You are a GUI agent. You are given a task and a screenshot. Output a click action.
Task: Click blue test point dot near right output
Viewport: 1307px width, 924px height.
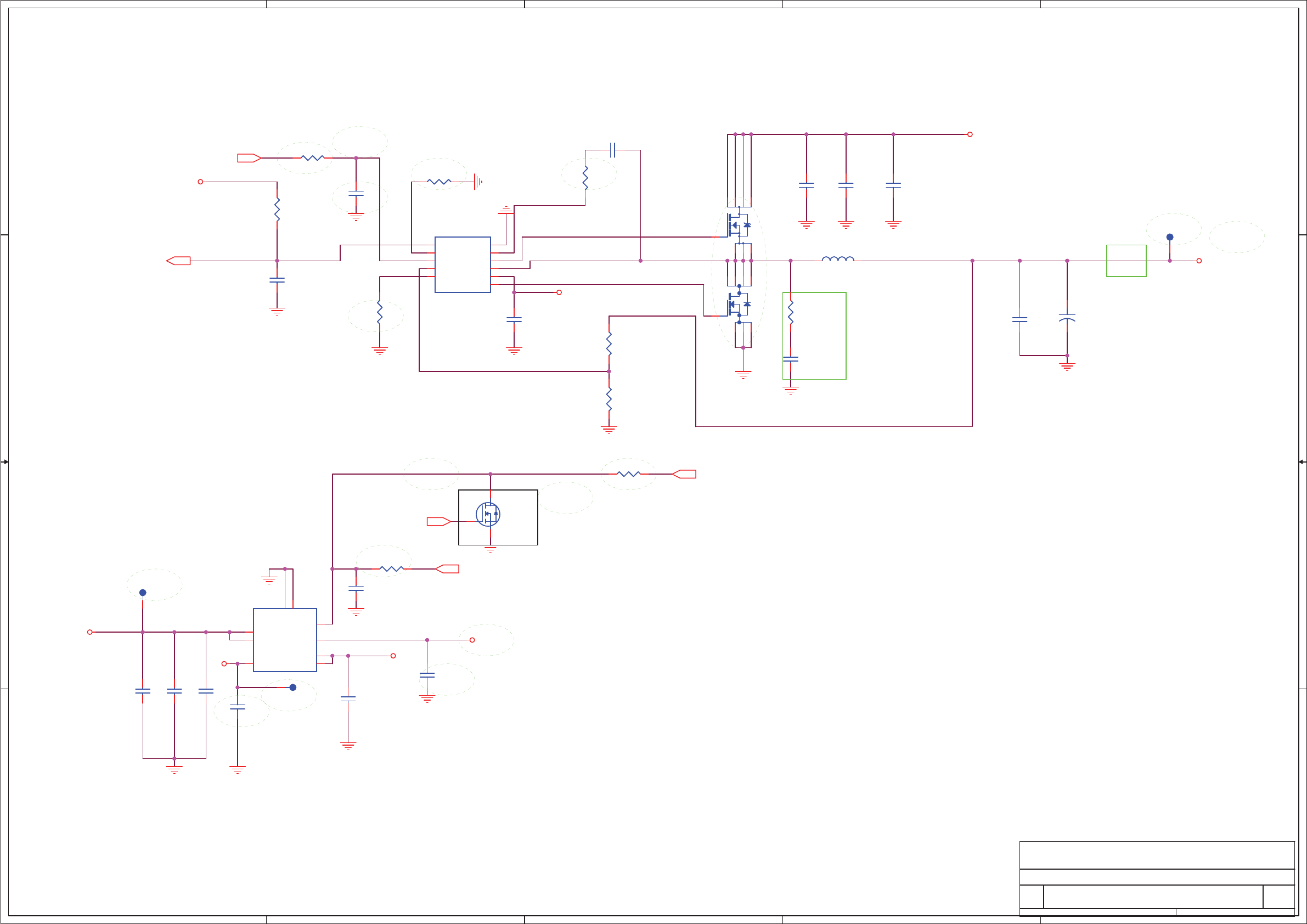point(1170,237)
